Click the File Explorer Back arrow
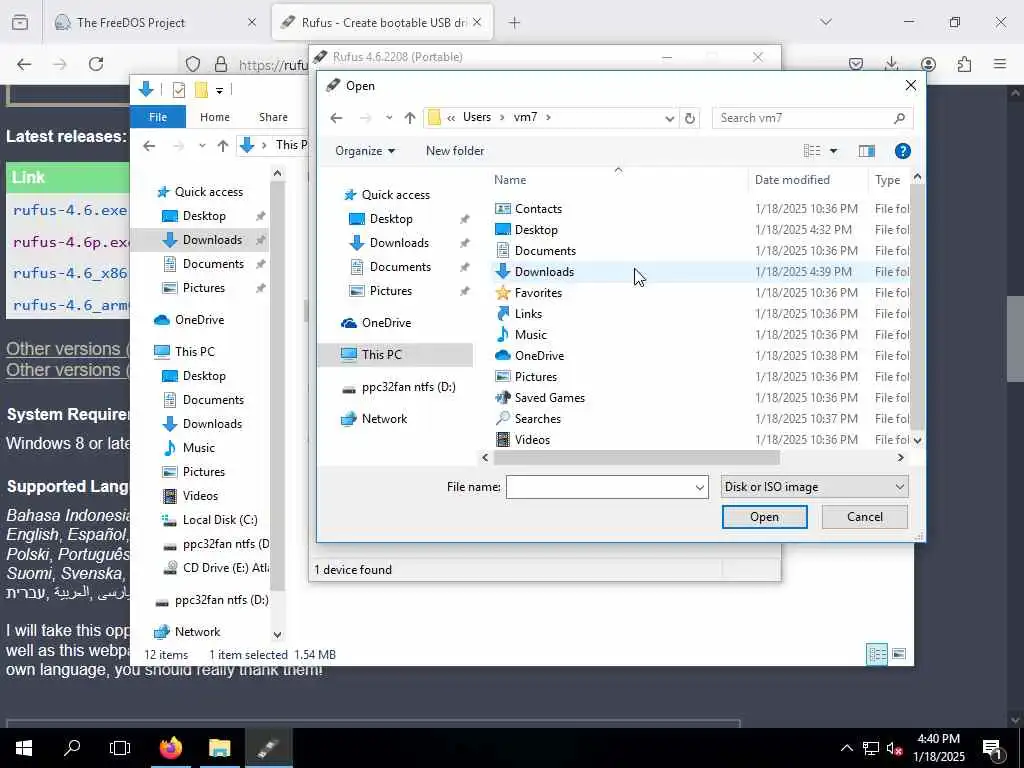The height and width of the screenshot is (768, 1024). [x=149, y=146]
